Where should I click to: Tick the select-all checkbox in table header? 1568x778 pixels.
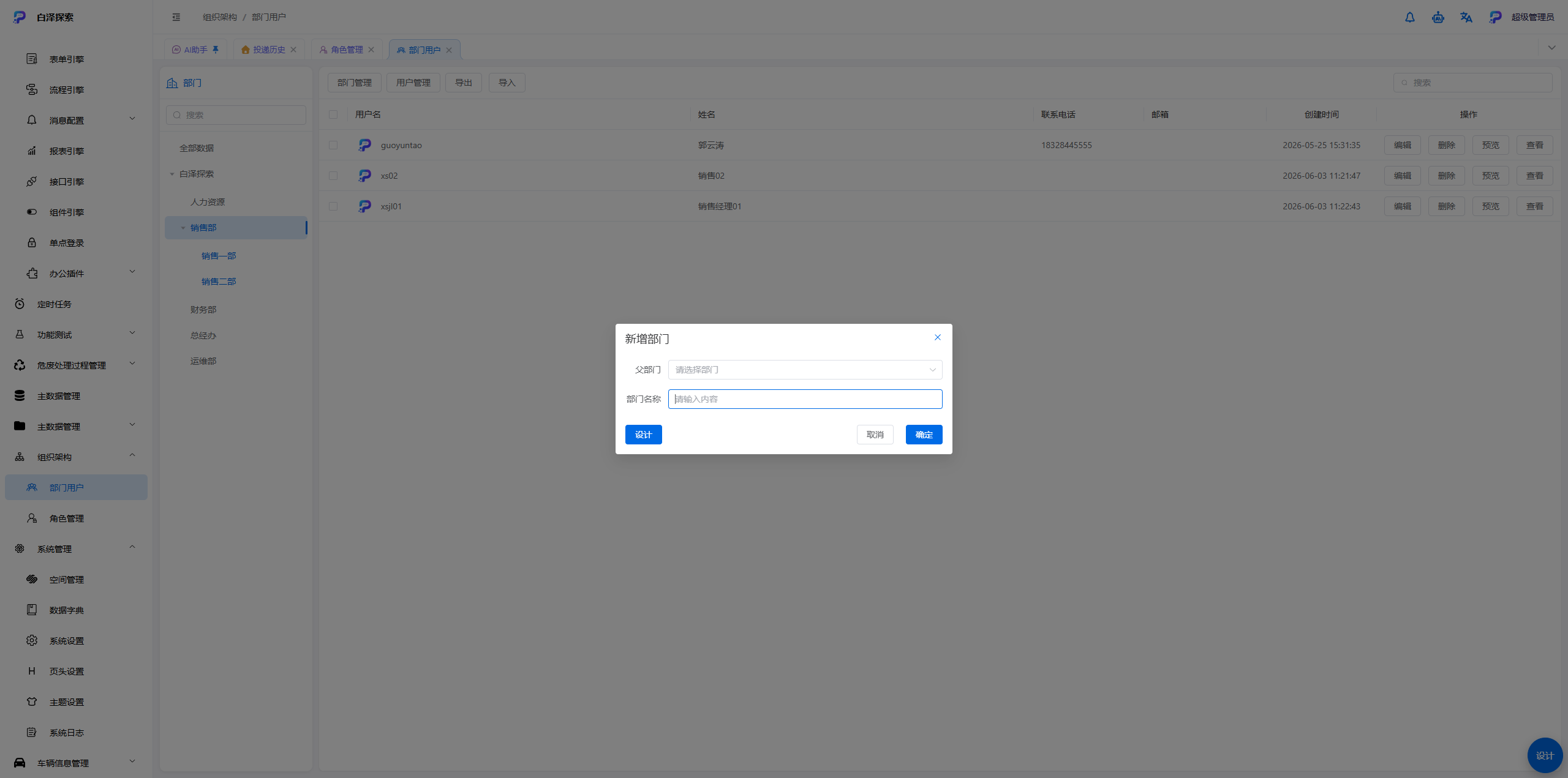333,114
